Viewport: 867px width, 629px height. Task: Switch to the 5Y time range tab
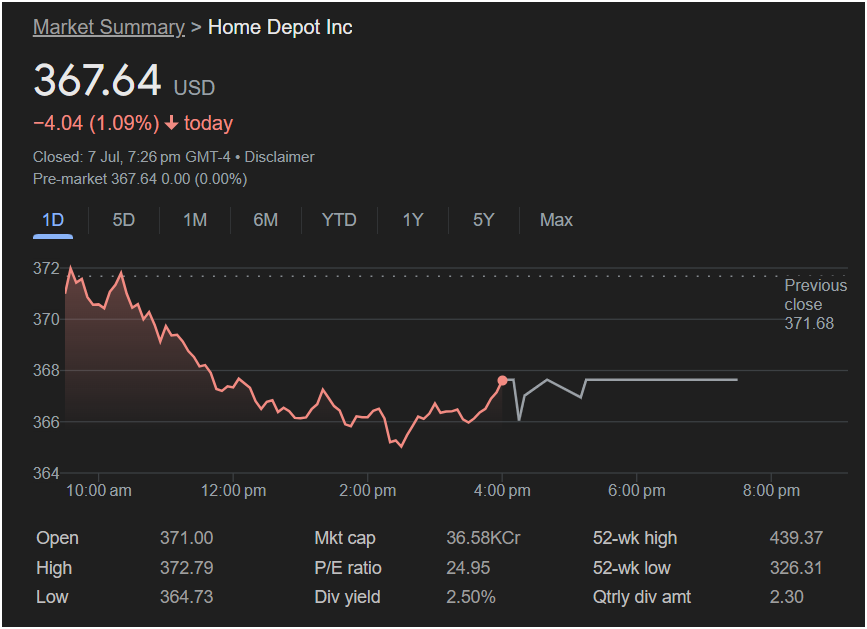pyautogui.click(x=483, y=220)
